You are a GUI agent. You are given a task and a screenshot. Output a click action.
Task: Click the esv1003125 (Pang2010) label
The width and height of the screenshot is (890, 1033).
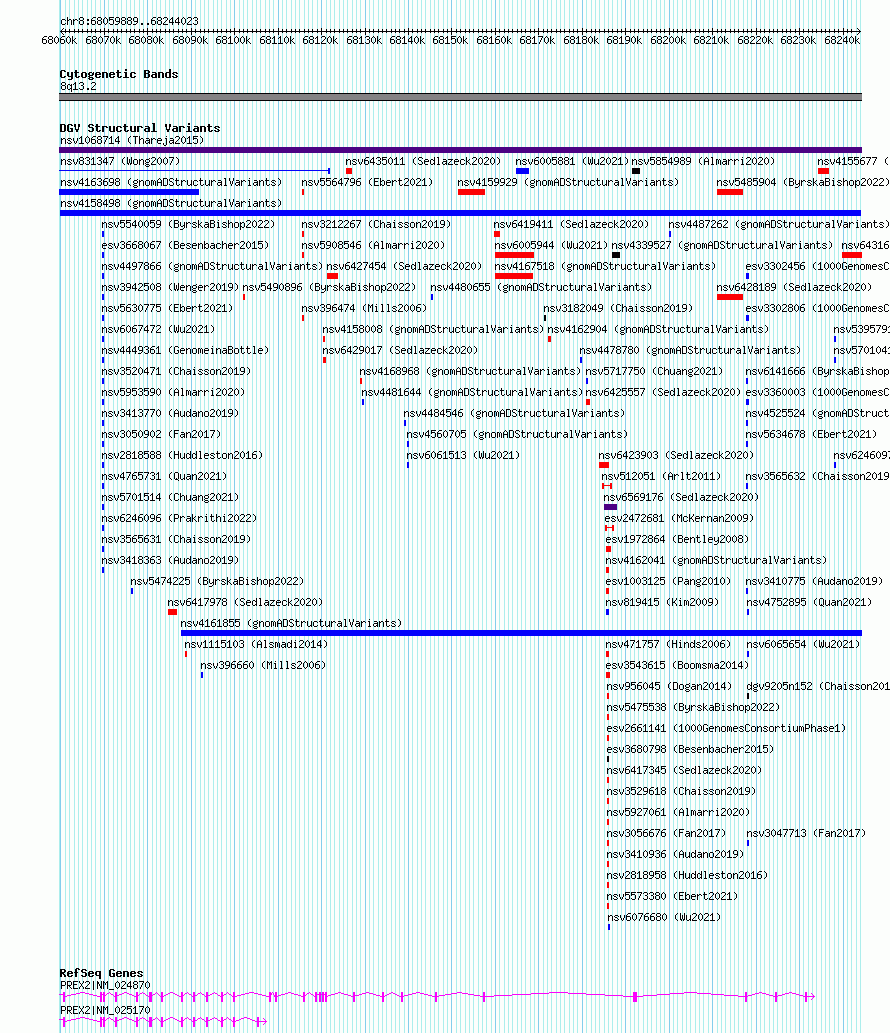click(668, 583)
